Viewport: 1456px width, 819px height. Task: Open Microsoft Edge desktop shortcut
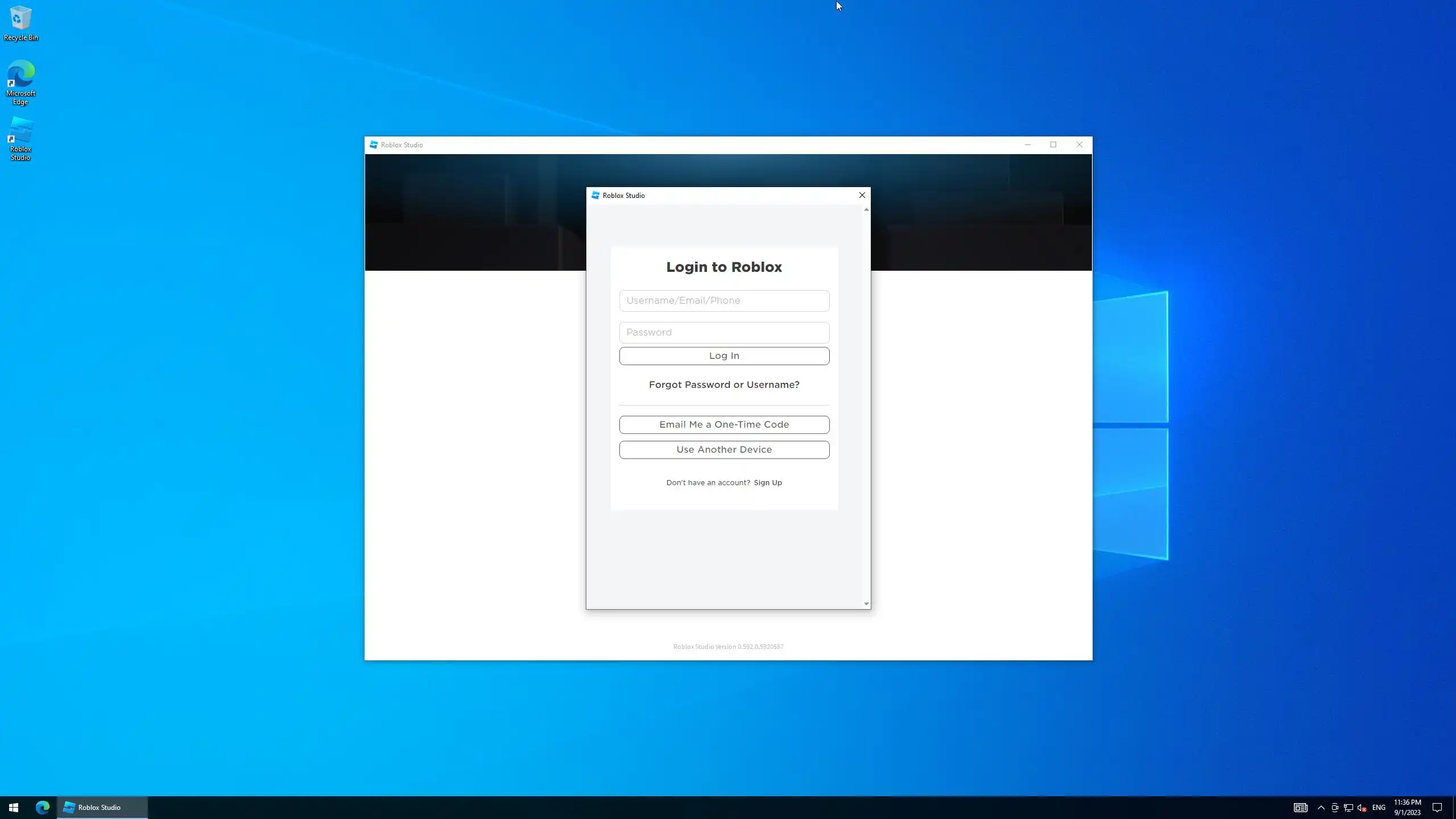tap(20, 82)
